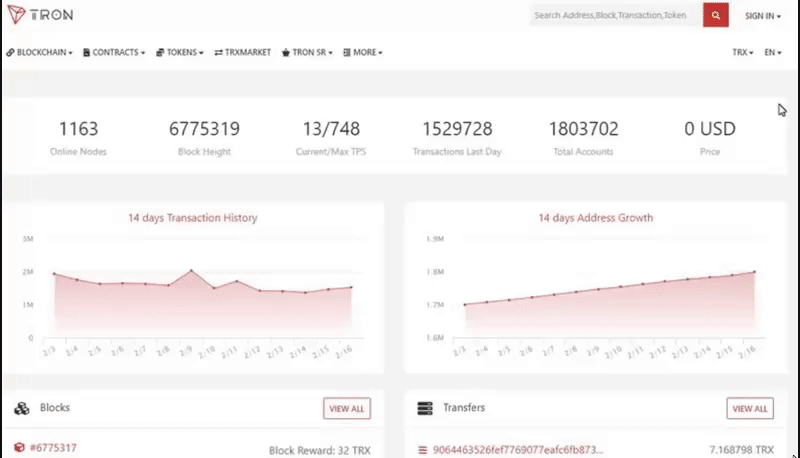Open the TRX currency selector
Viewport: 800px width, 458px height.
[x=742, y=53]
